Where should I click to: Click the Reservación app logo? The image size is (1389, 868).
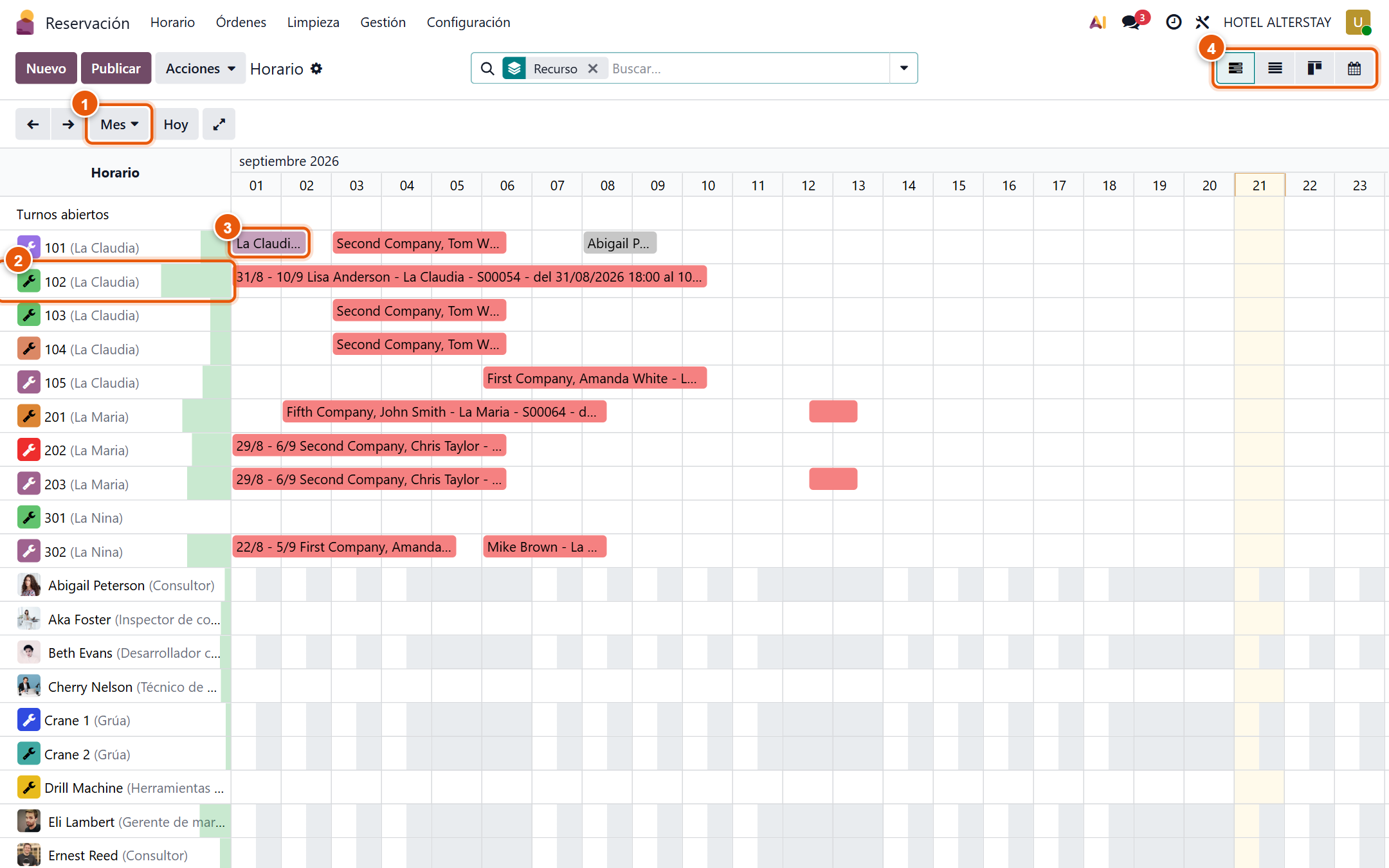[26, 23]
